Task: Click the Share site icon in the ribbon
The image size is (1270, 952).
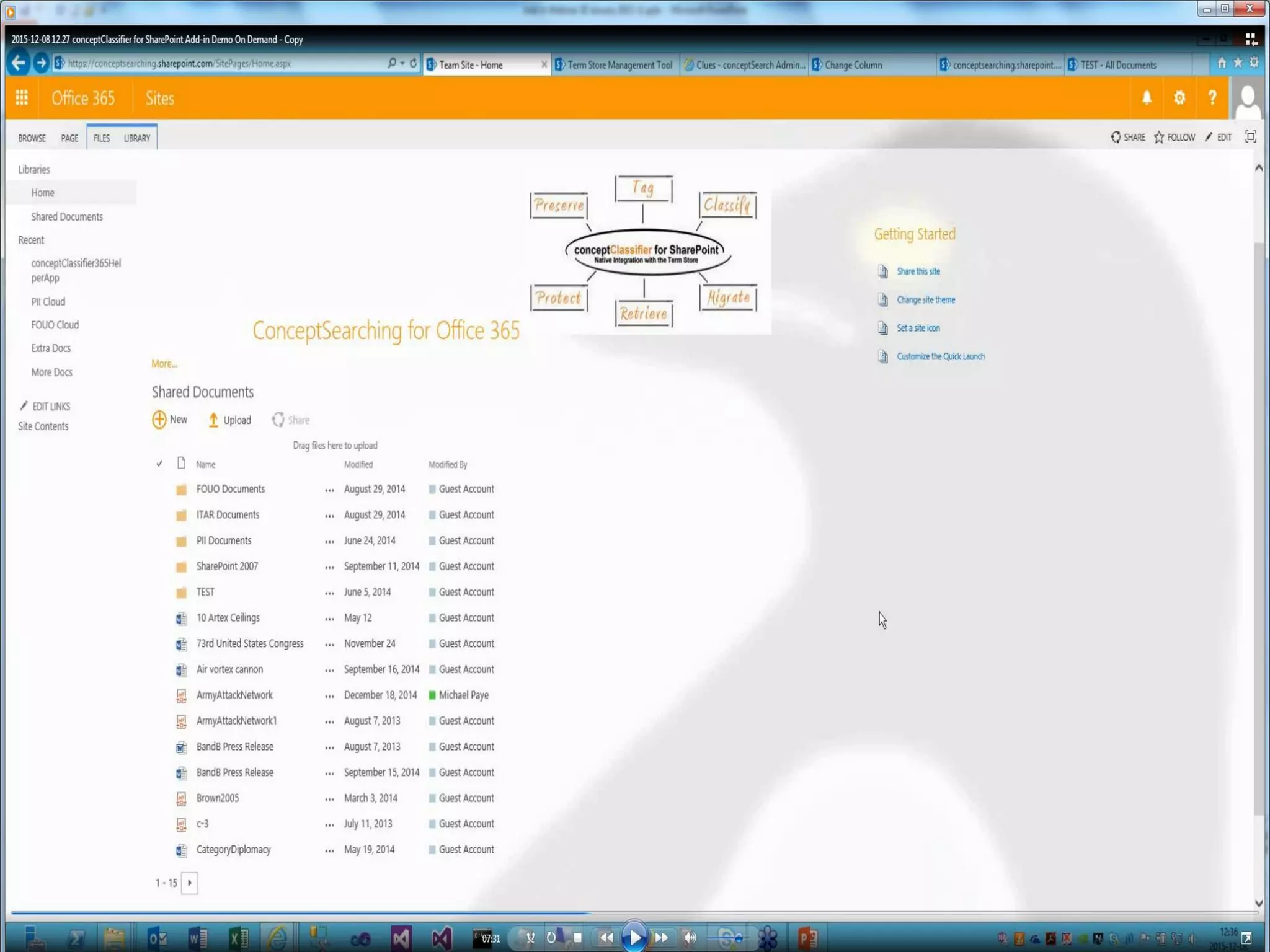Action: tap(1116, 138)
